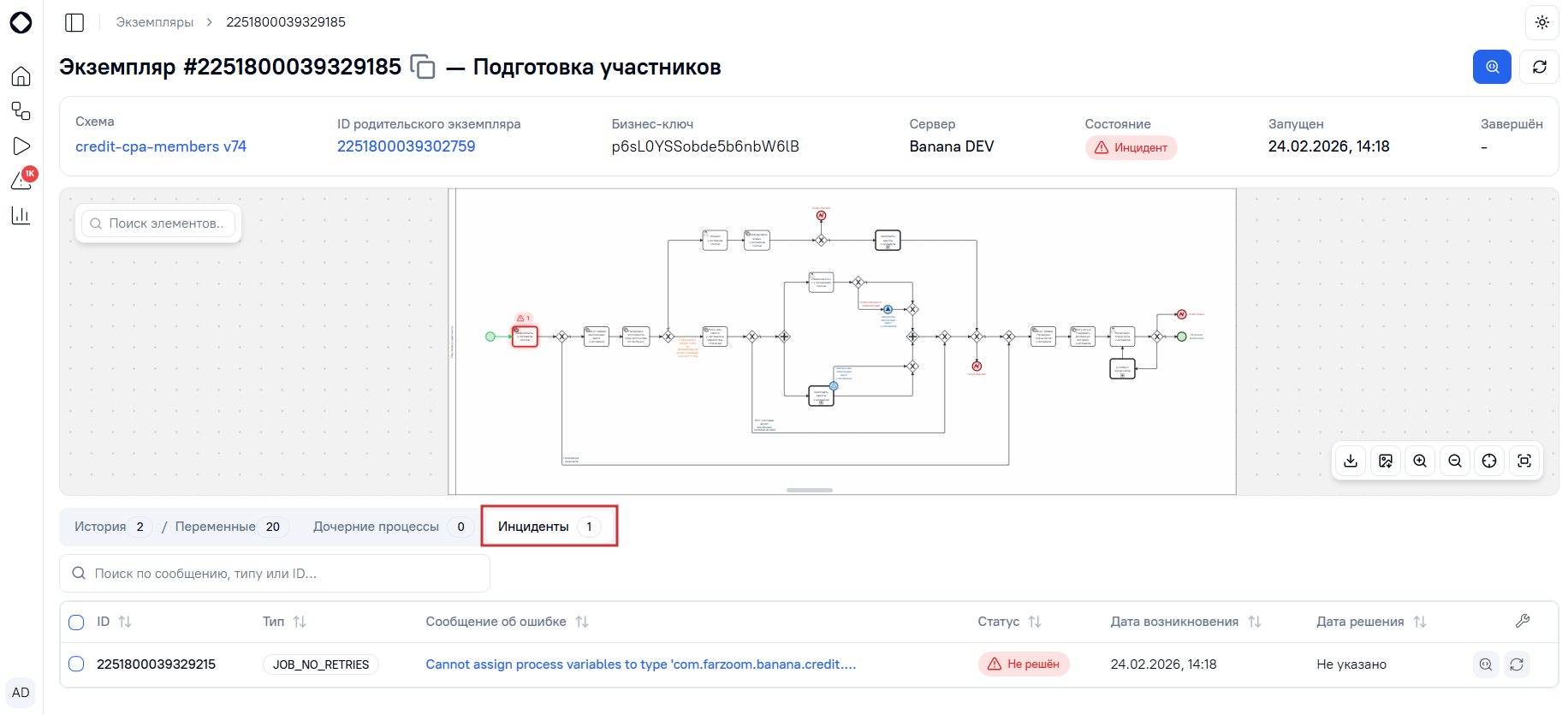
Task: Copy the instance ID with copy icon
Action: (423, 67)
